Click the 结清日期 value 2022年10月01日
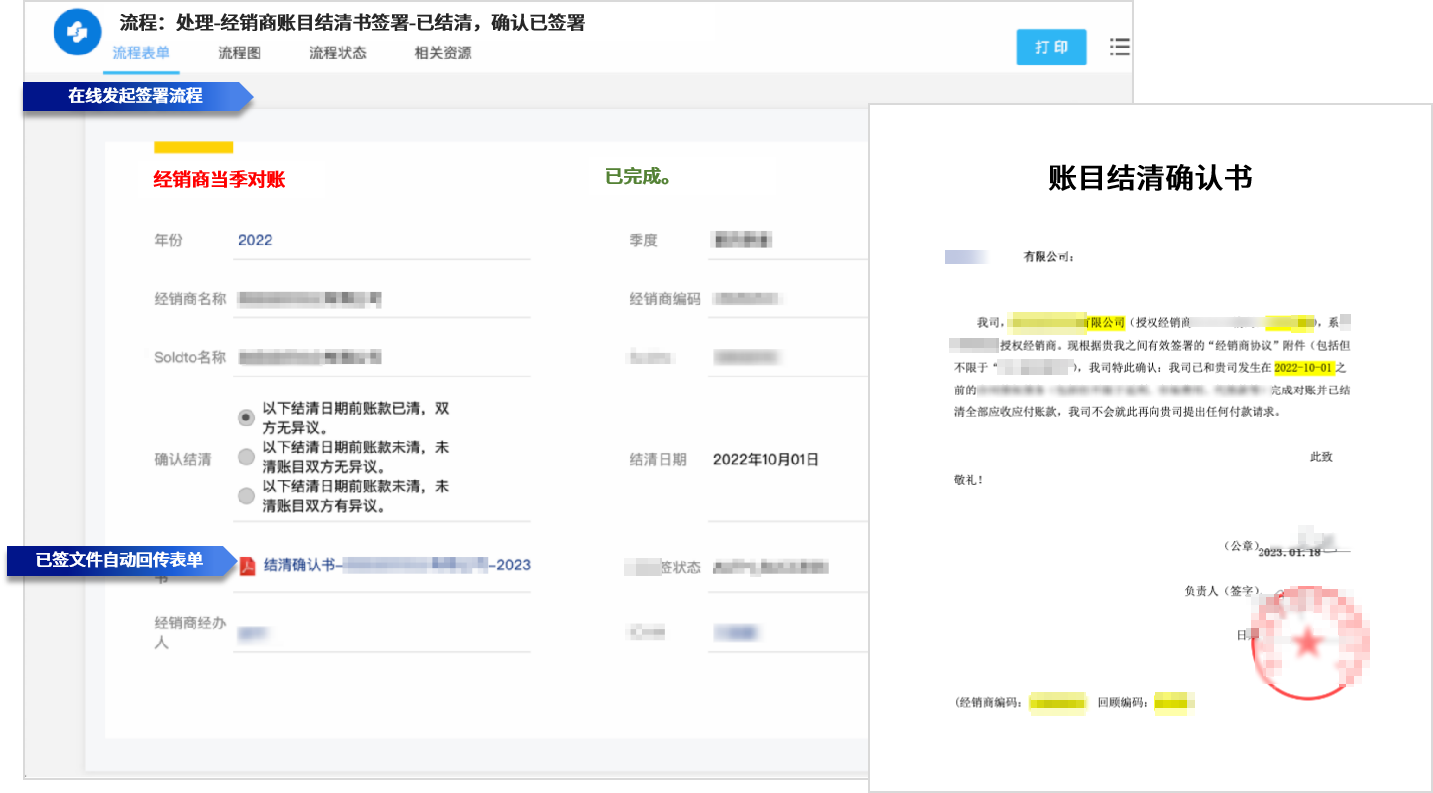This screenshot has width=1433, height=793. coord(766,459)
